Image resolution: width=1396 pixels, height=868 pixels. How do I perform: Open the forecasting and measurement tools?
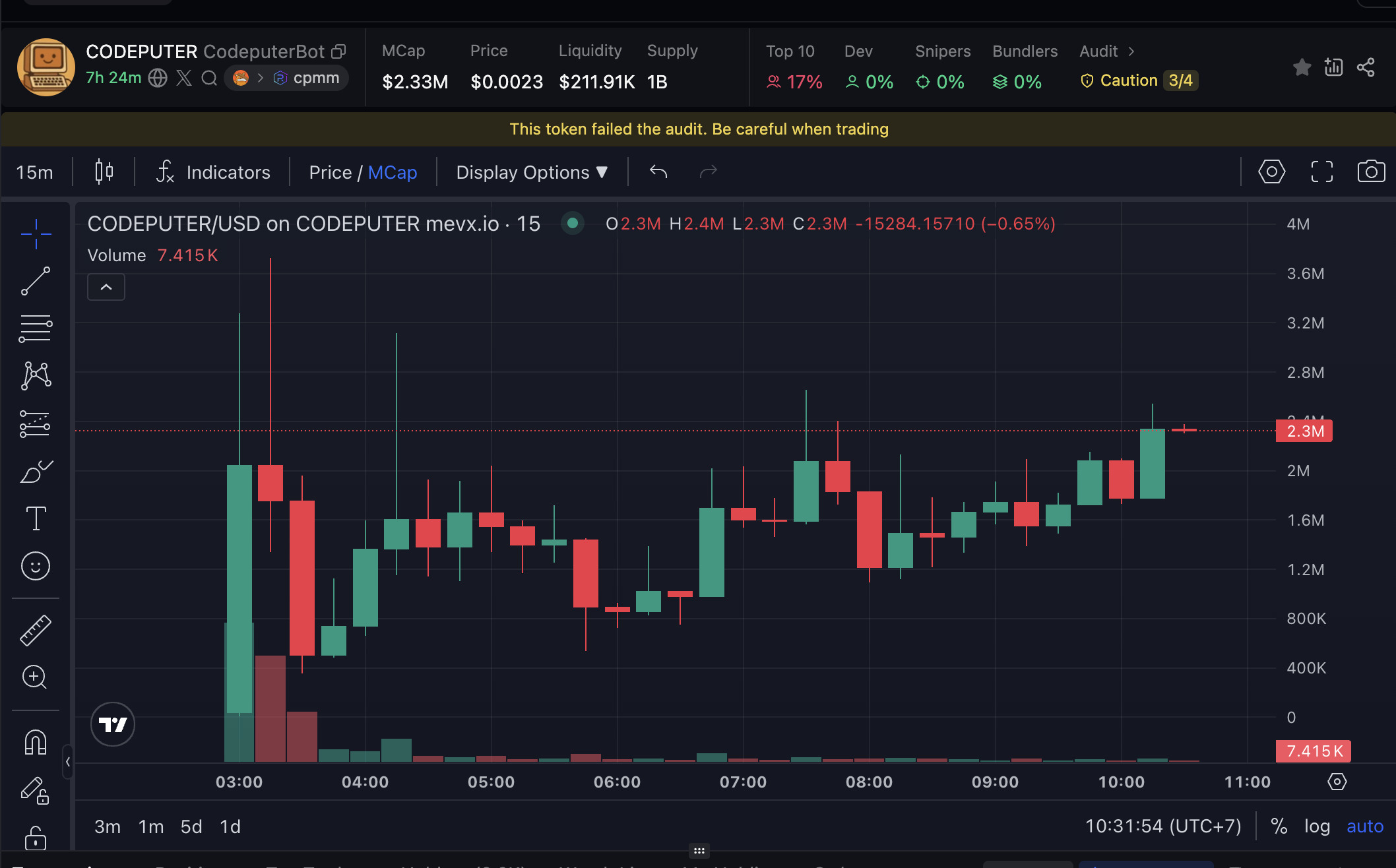pyautogui.click(x=36, y=423)
